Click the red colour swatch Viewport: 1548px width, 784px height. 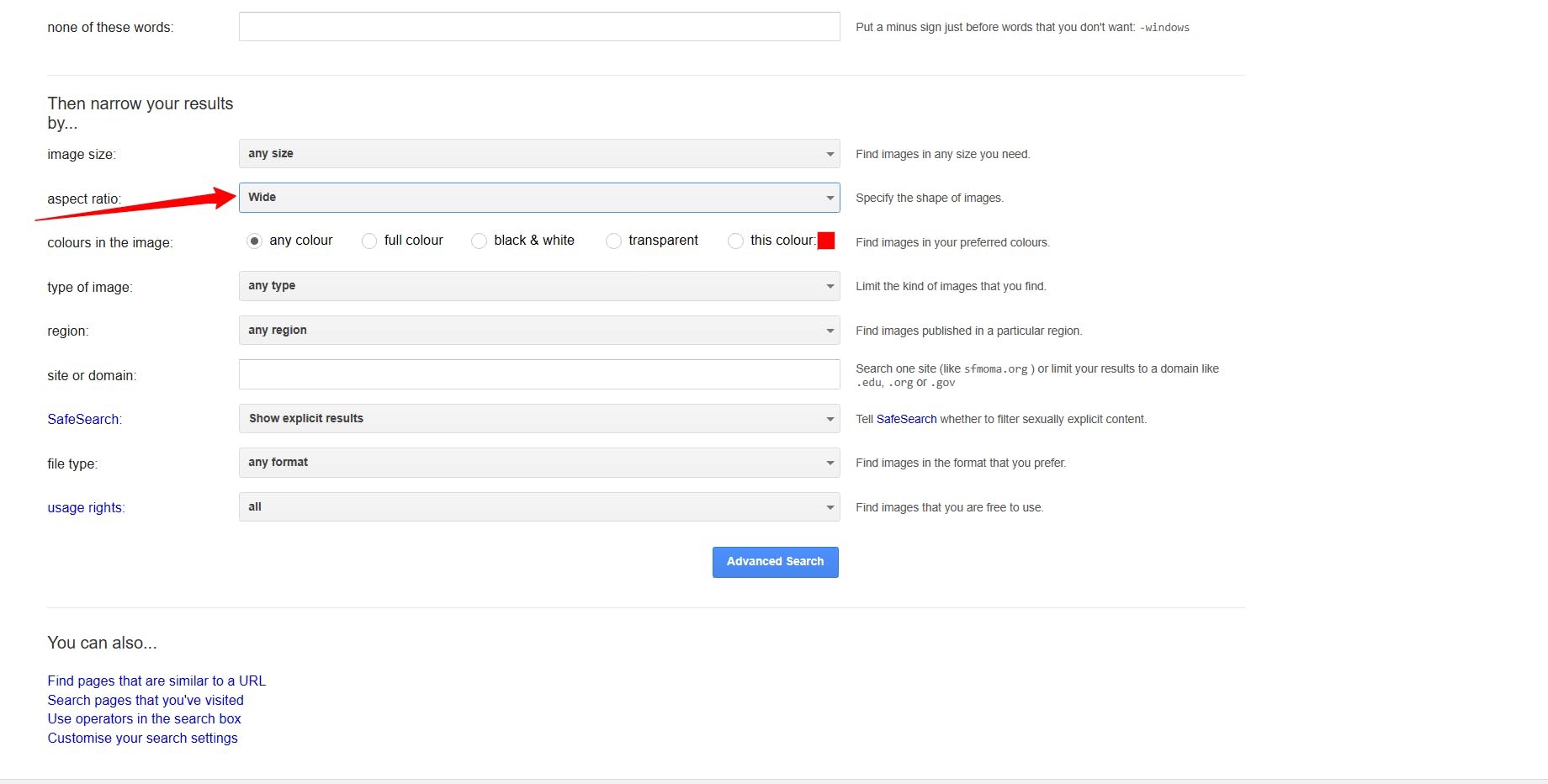pyautogui.click(x=826, y=241)
